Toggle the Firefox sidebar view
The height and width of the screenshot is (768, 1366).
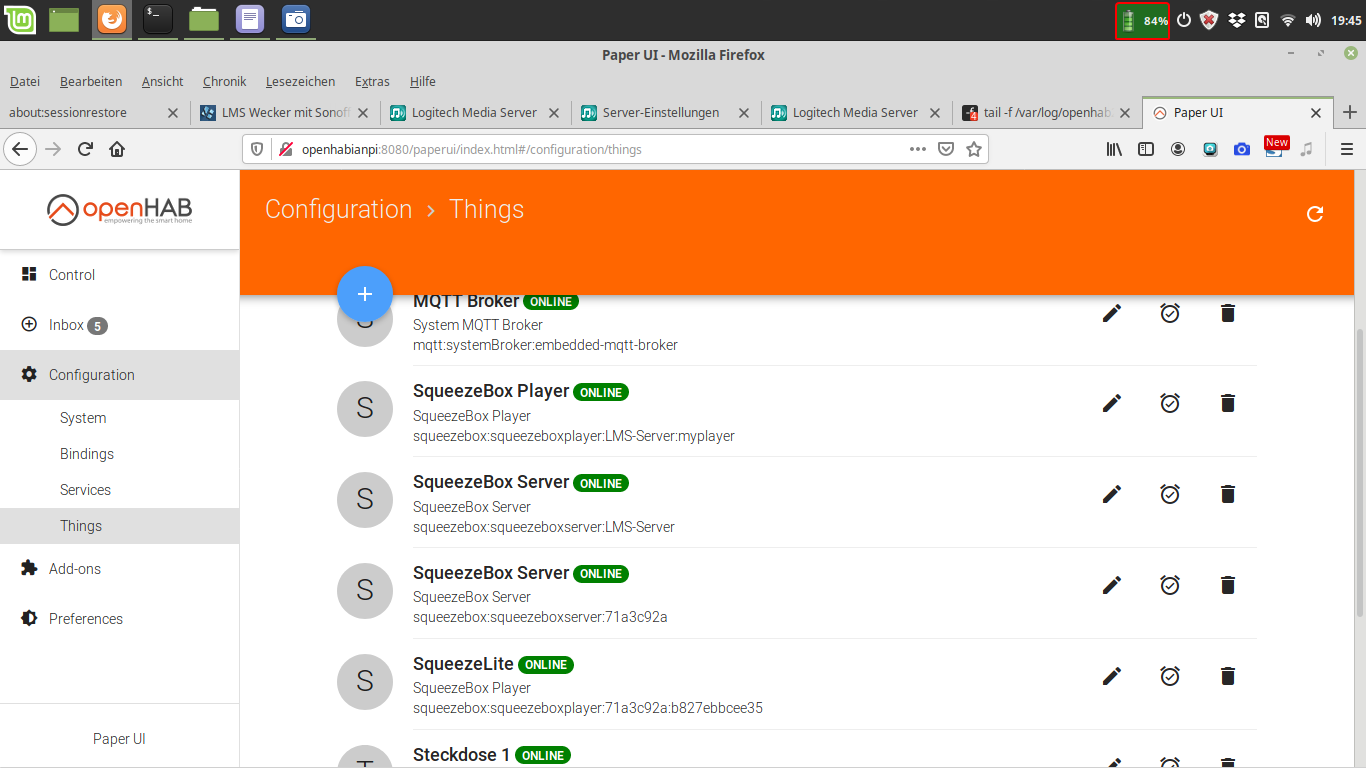pyautogui.click(x=1146, y=149)
